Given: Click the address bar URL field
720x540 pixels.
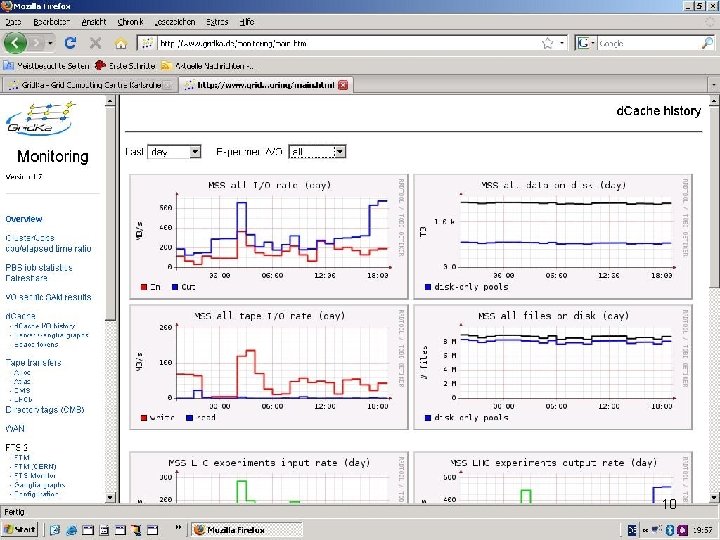Looking at the screenshot, I should click(348, 43).
